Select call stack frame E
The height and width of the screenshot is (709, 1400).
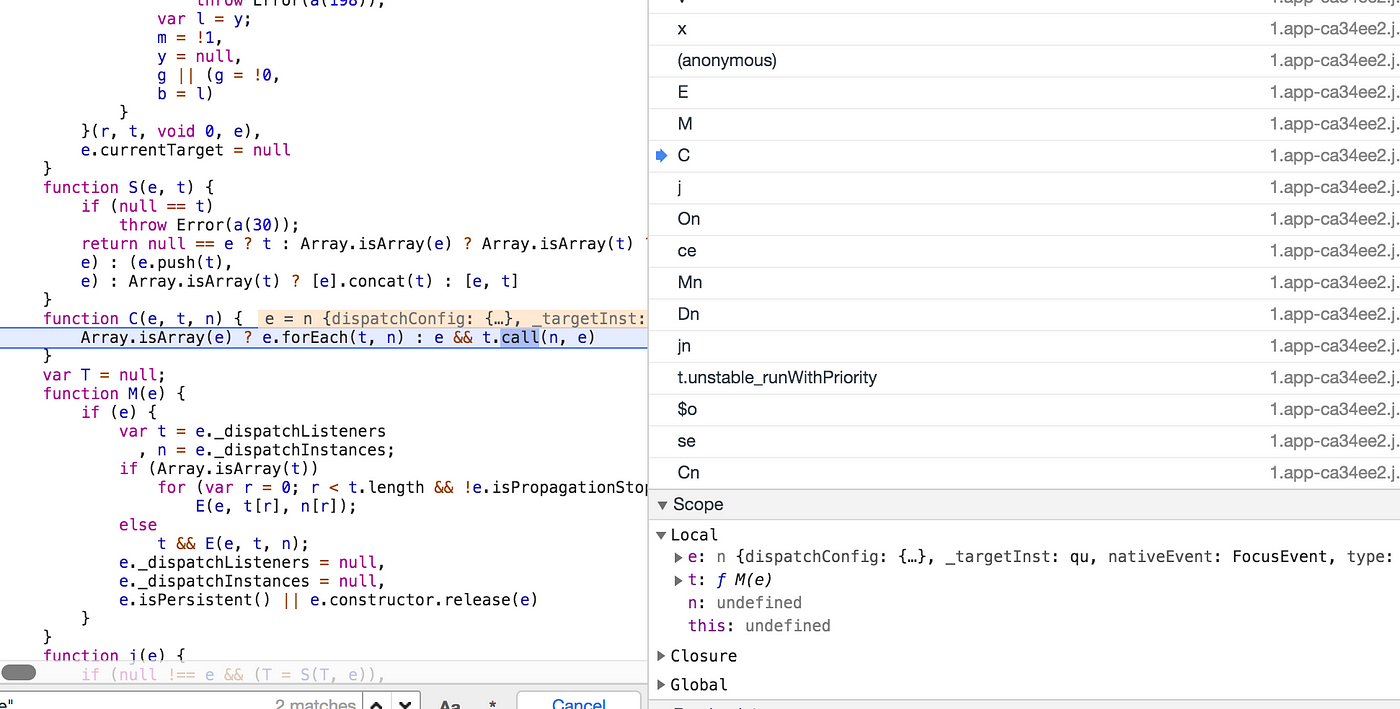coord(1024,92)
